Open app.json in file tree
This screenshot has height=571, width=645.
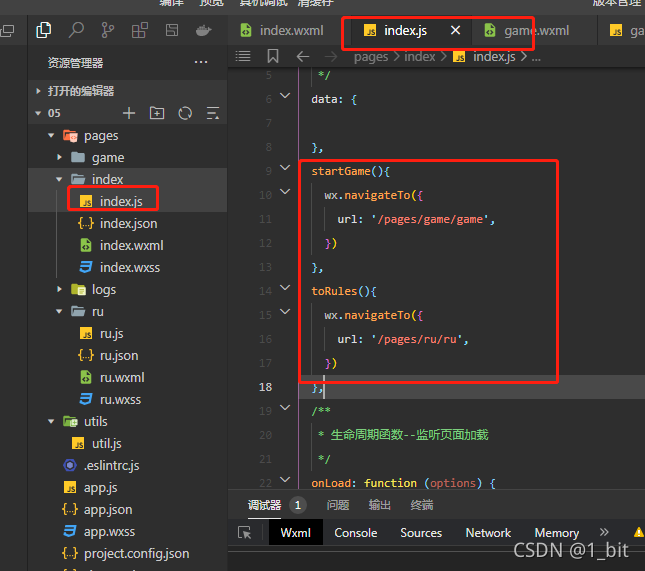(x=108, y=509)
